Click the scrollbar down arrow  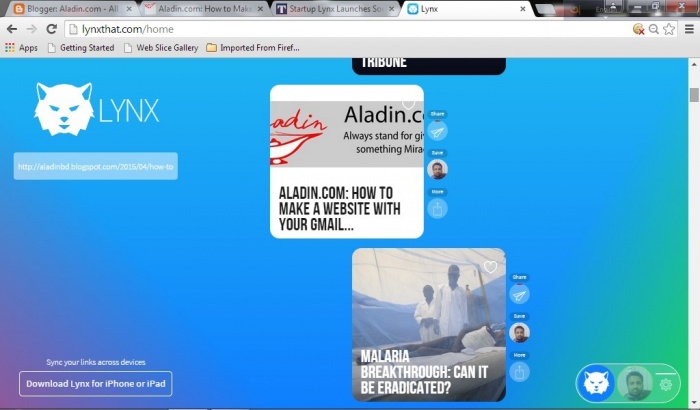[x=694, y=402]
